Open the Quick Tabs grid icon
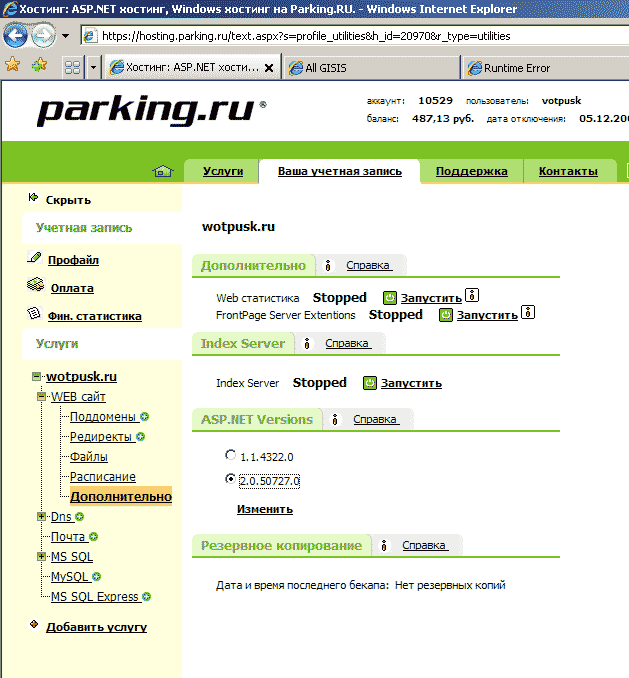 click(x=72, y=67)
